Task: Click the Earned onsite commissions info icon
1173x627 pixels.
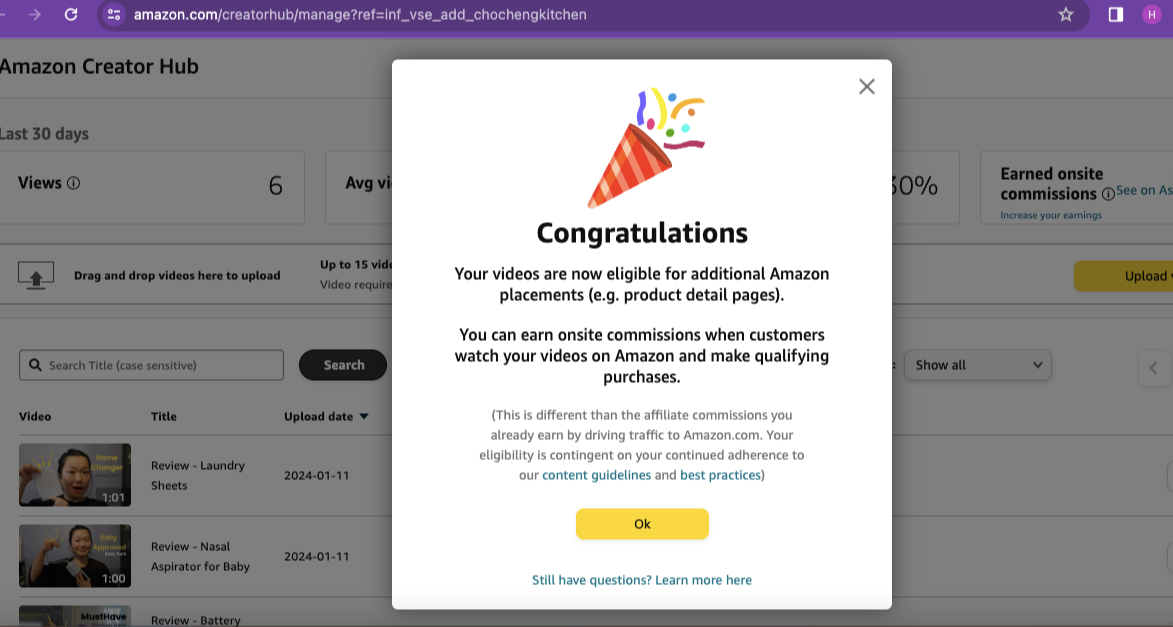Action: (1108, 194)
